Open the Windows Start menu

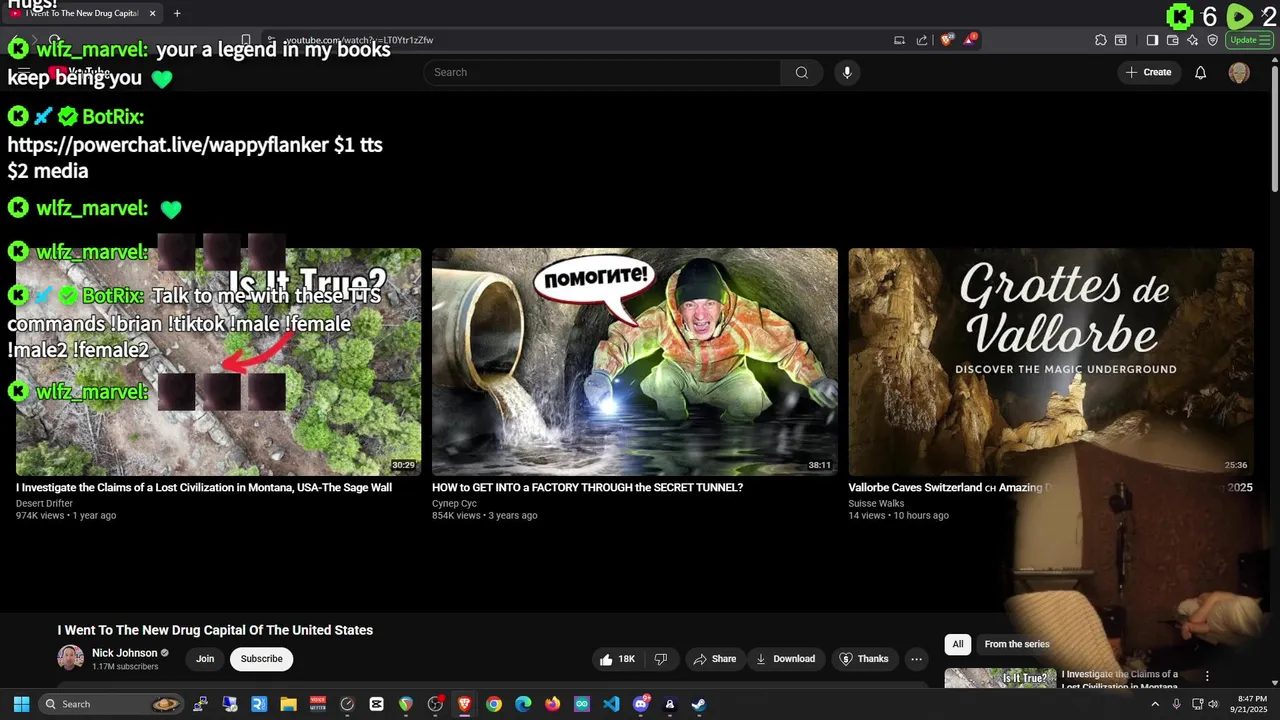pyautogui.click(x=21, y=704)
